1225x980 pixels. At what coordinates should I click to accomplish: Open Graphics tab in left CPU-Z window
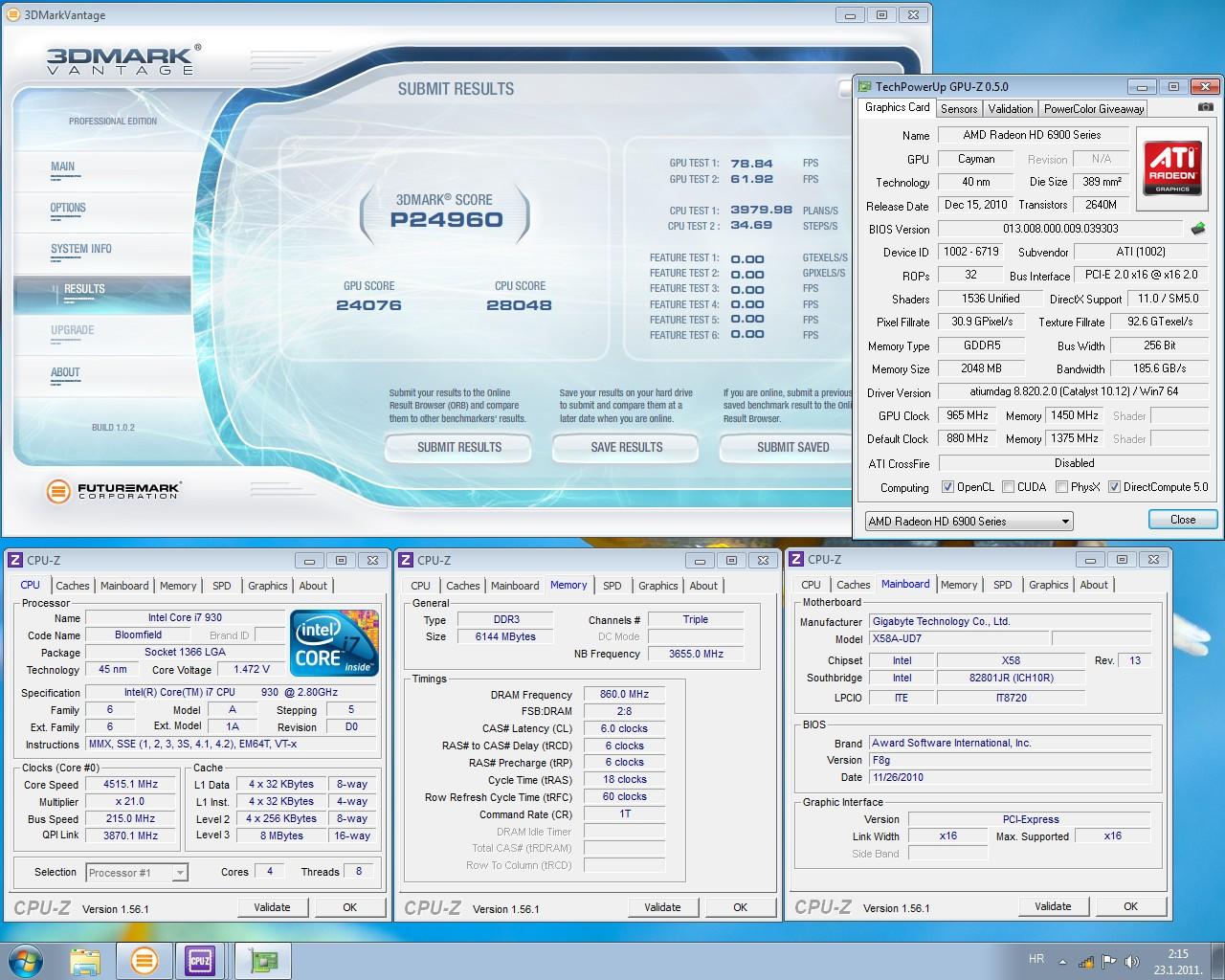click(x=267, y=586)
